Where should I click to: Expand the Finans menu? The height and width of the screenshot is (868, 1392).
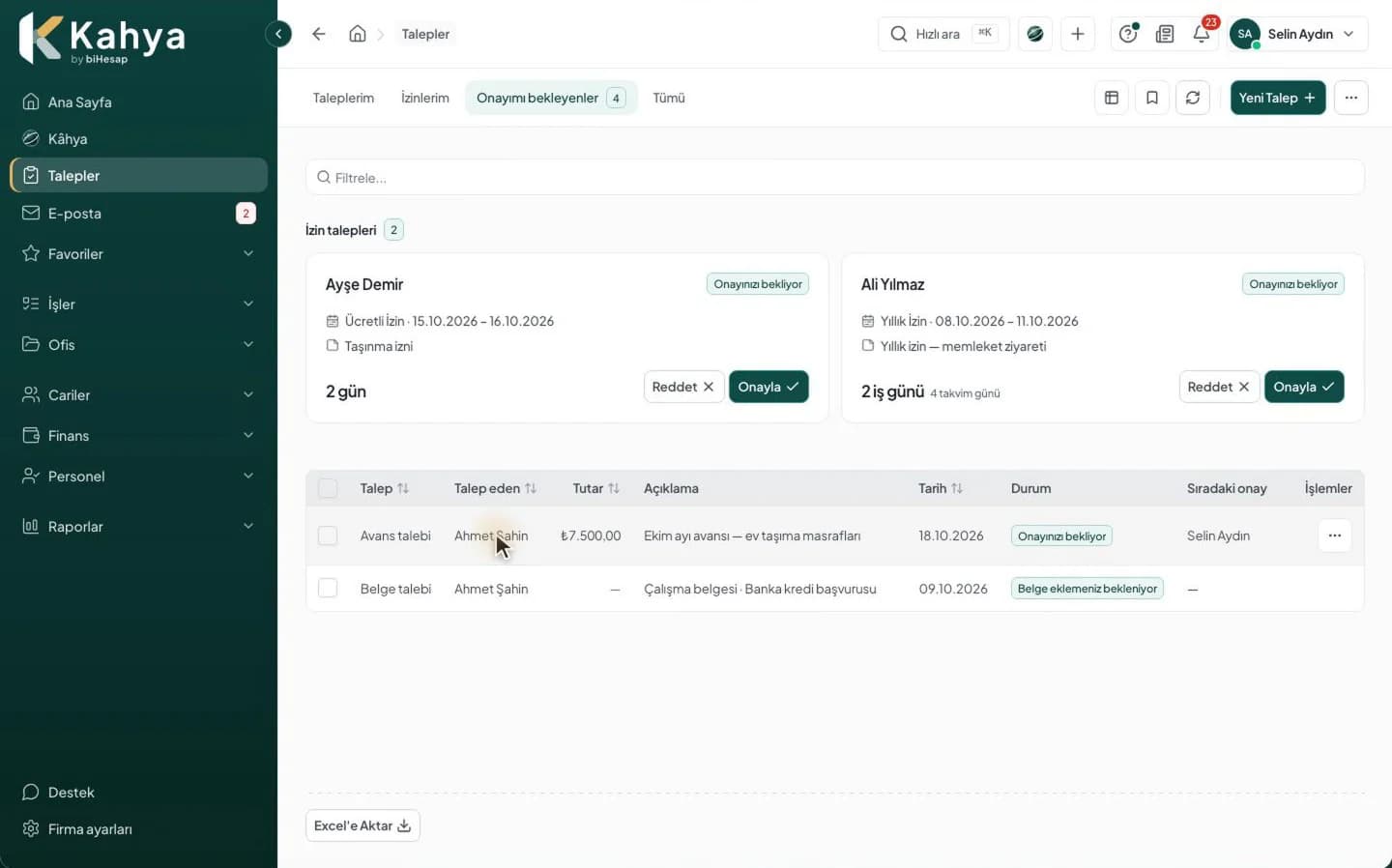pyautogui.click(x=138, y=435)
